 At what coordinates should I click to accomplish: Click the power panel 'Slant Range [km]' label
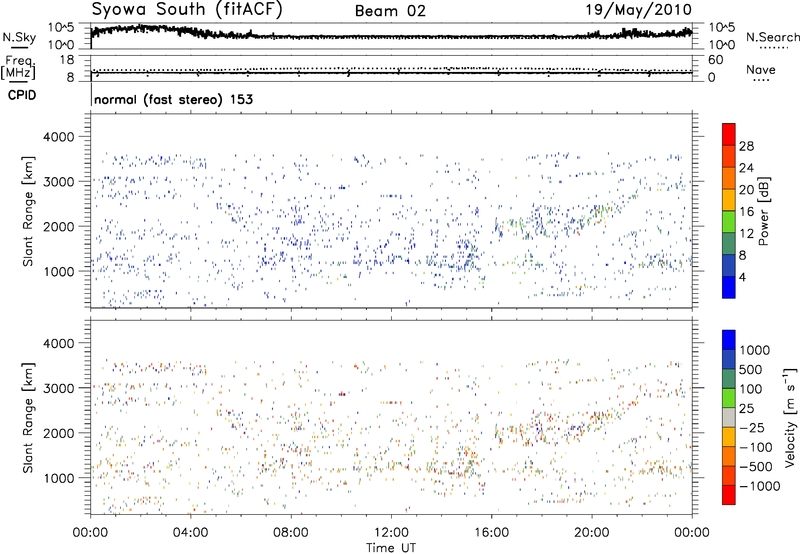pyautogui.click(x=28, y=211)
